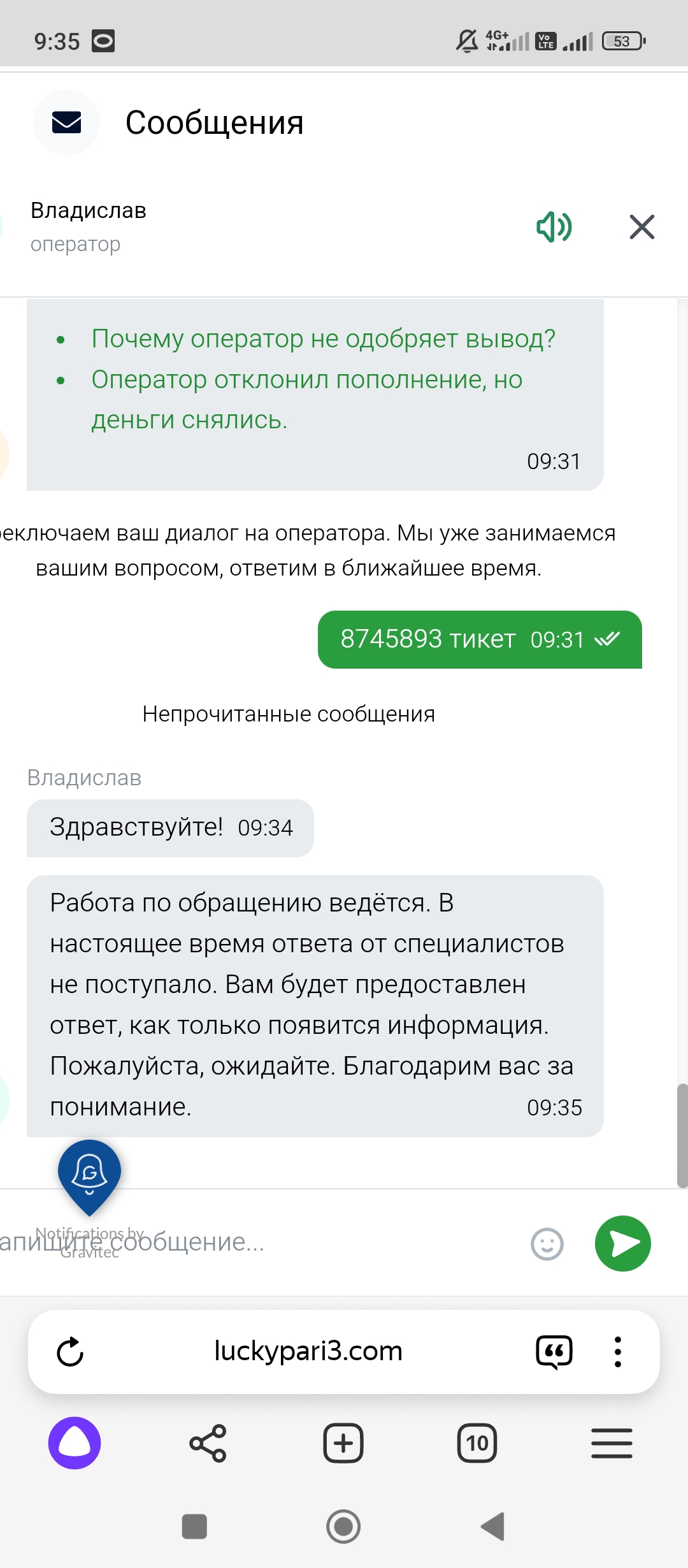Open a new tab with plus icon
The height and width of the screenshot is (1568, 688).
point(343,1444)
